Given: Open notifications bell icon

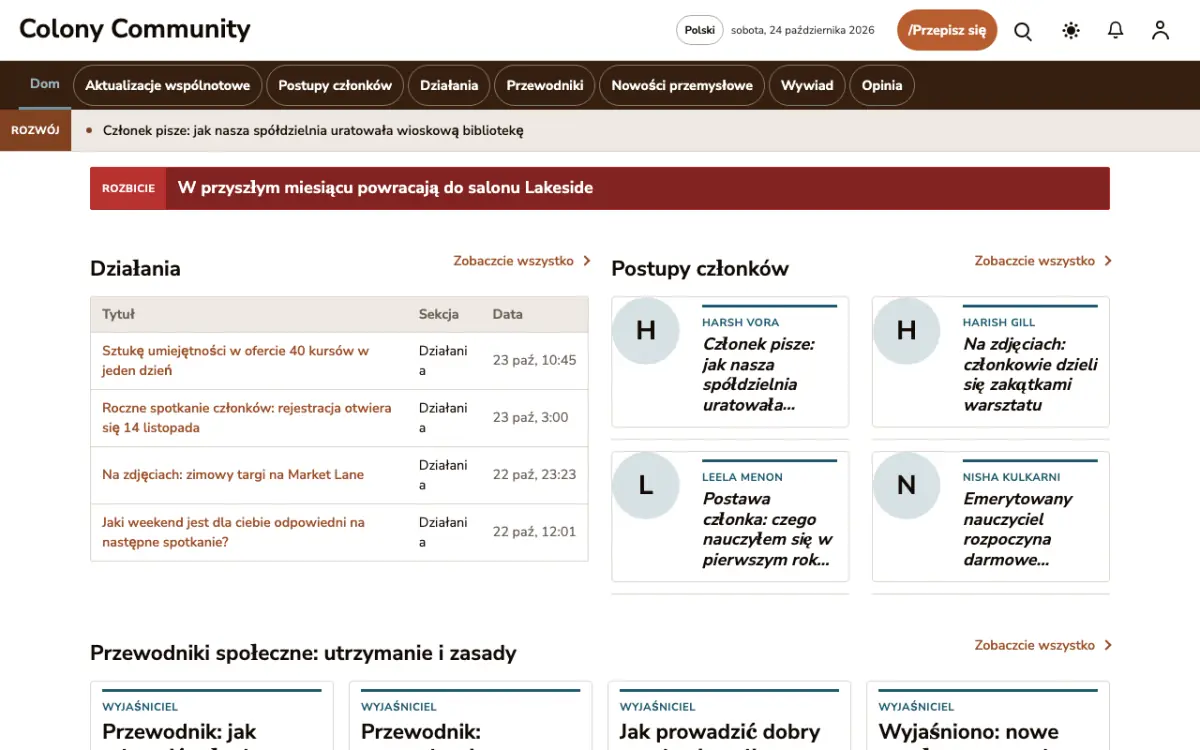Looking at the screenshot, I should coord(1116,31).
